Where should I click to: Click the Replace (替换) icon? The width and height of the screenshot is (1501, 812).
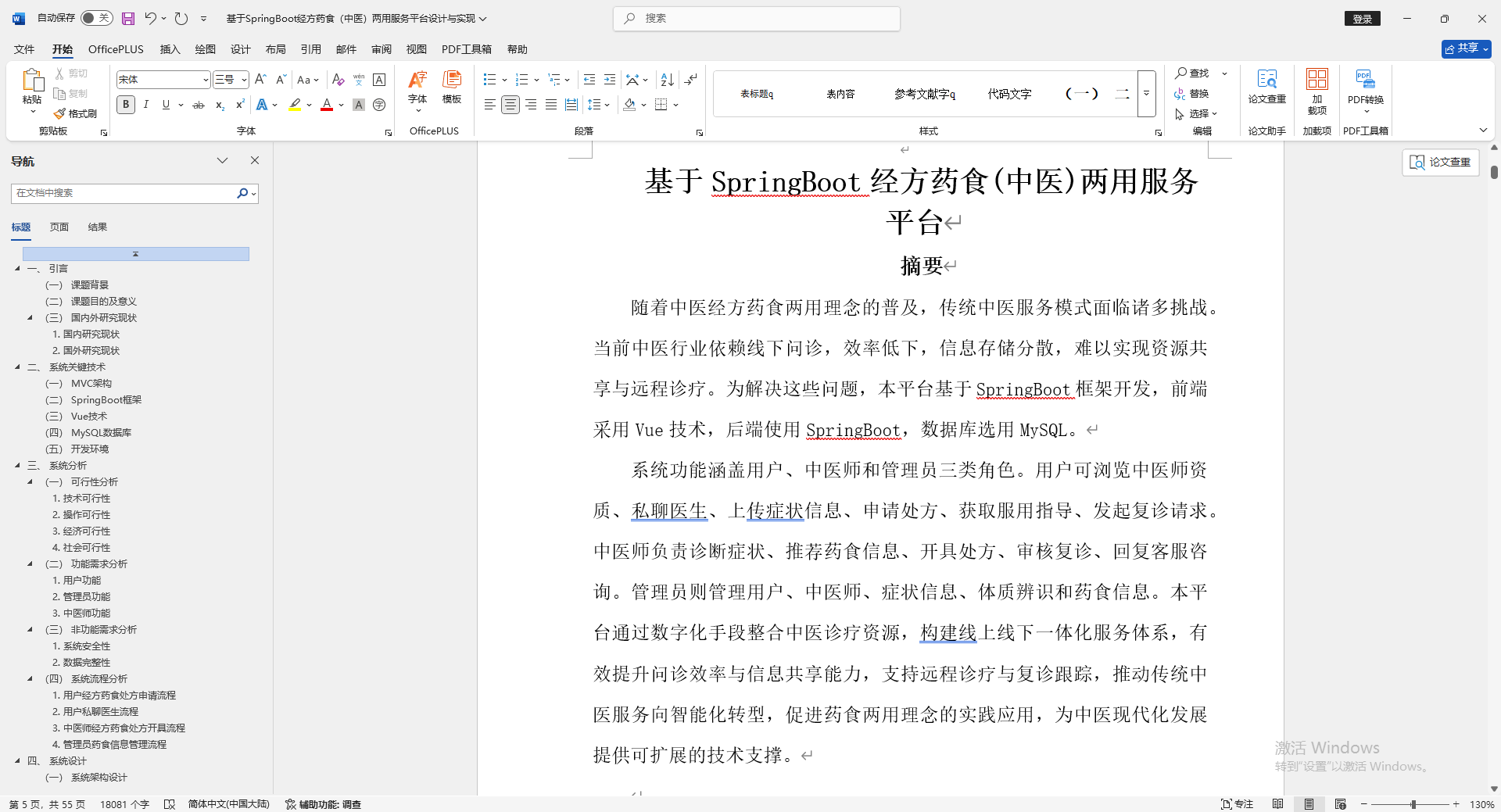tap(1191, 94)
